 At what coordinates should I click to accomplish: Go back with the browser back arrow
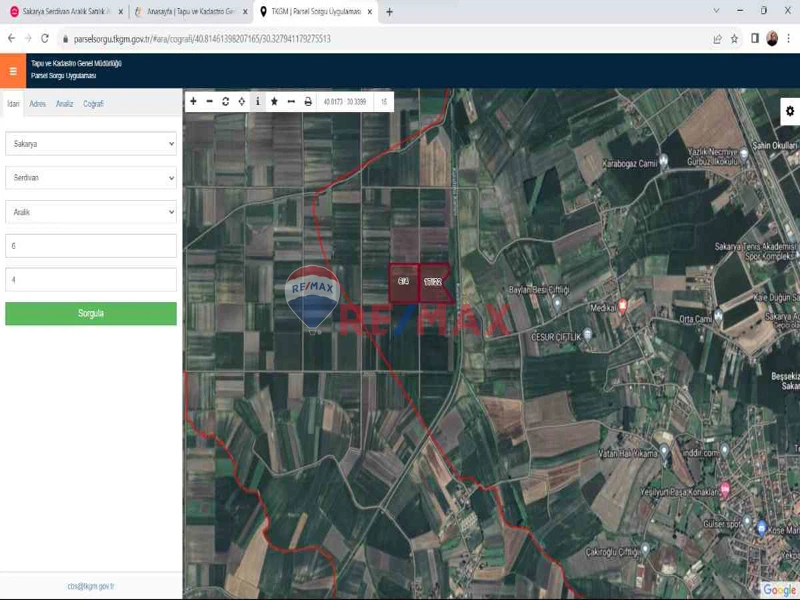(12, 39)
